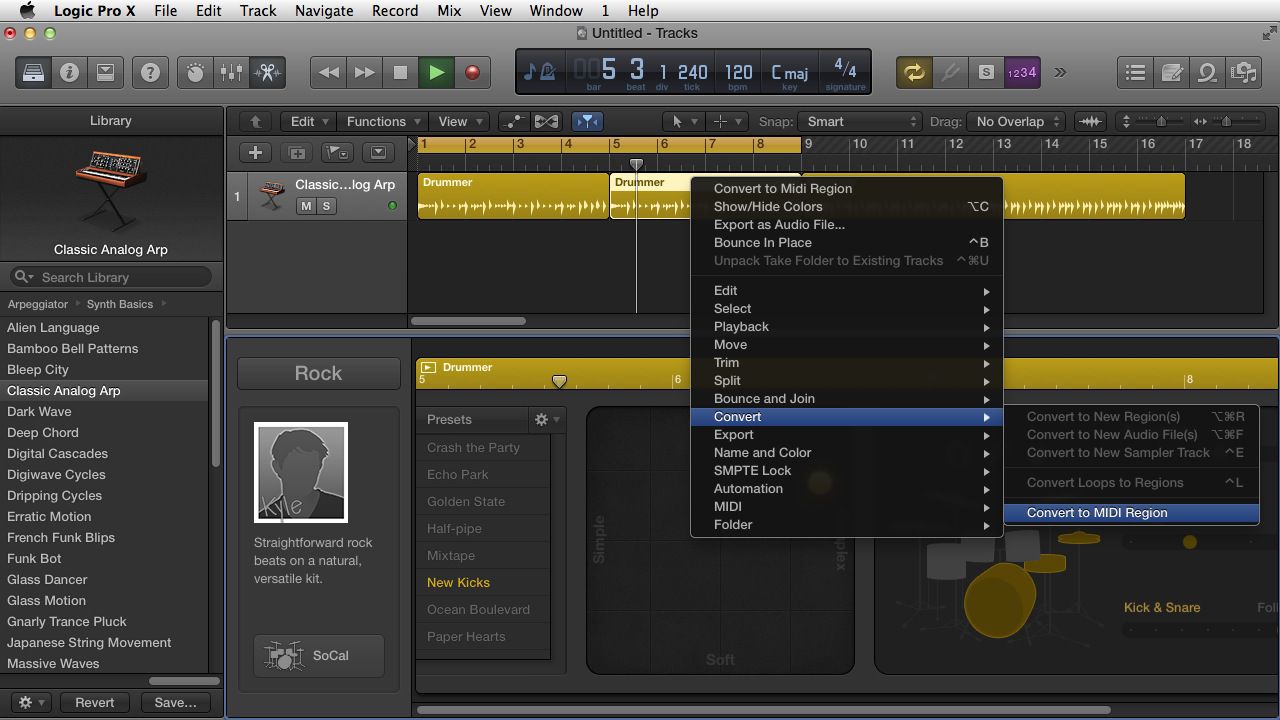1280x720 pixels.
Task: Open the Note Pads button
Action: tap(1171, 72)
